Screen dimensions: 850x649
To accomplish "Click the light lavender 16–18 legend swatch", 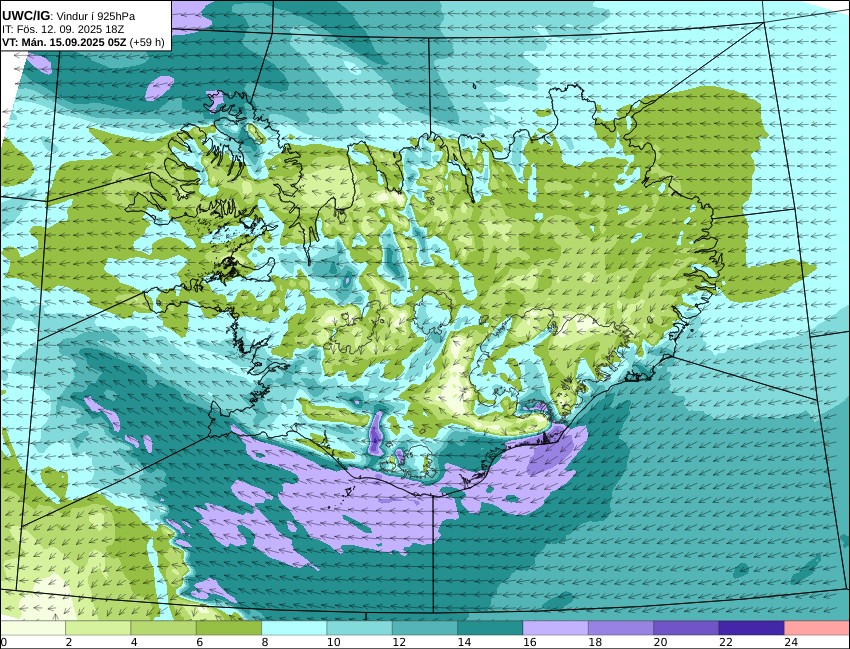I will [x=556, y=628].
